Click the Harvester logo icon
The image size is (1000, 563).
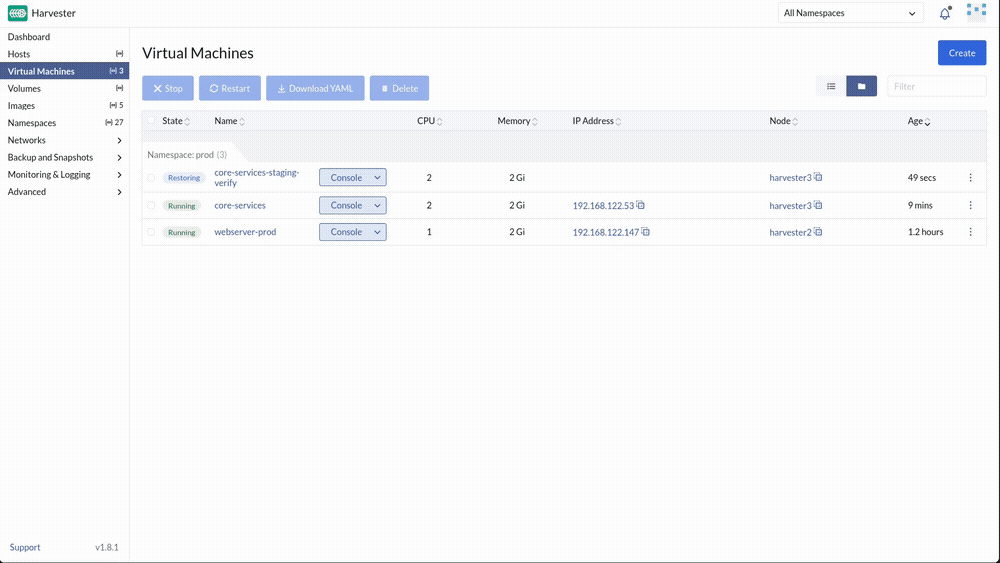coord(17,13)
